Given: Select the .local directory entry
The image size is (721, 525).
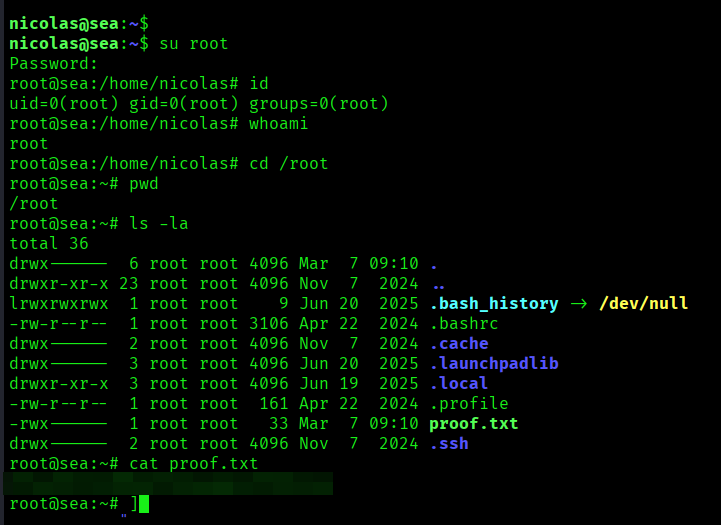Looking at the screenshot, I should click(458, 383).
